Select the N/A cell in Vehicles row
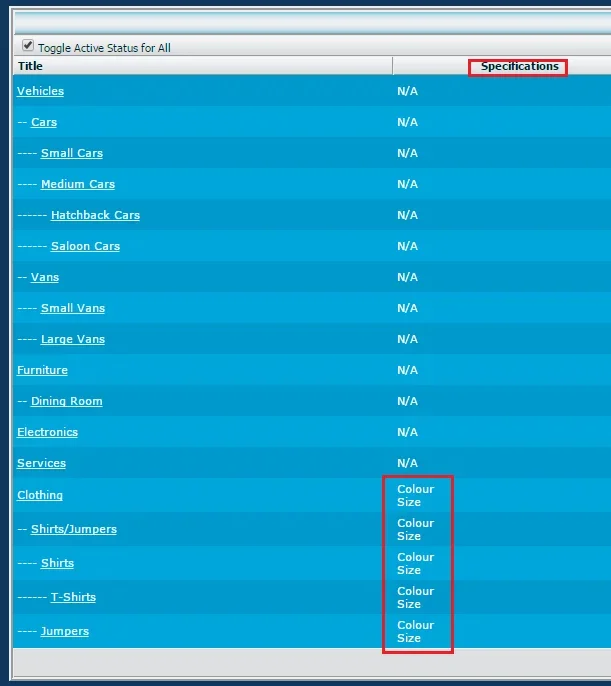Viewport: 611px width, 686px height. click(x=407, y=91)
